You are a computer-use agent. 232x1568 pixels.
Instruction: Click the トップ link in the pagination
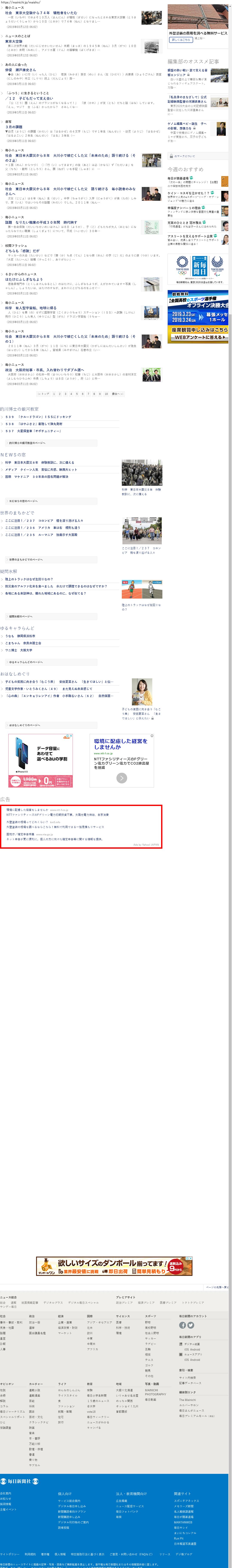[44, 394]
